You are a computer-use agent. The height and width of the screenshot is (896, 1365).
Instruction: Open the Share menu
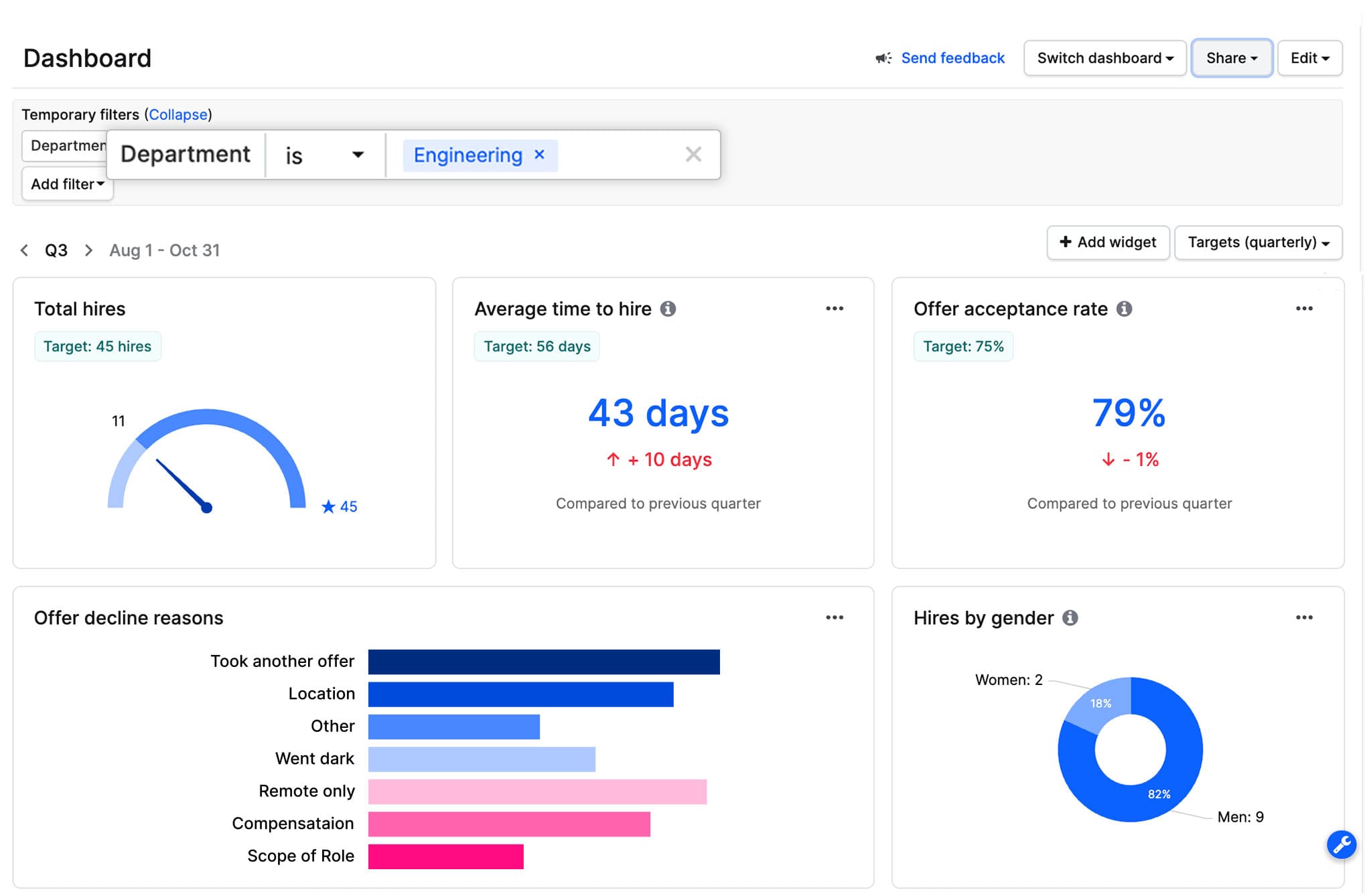[1231, 58]
